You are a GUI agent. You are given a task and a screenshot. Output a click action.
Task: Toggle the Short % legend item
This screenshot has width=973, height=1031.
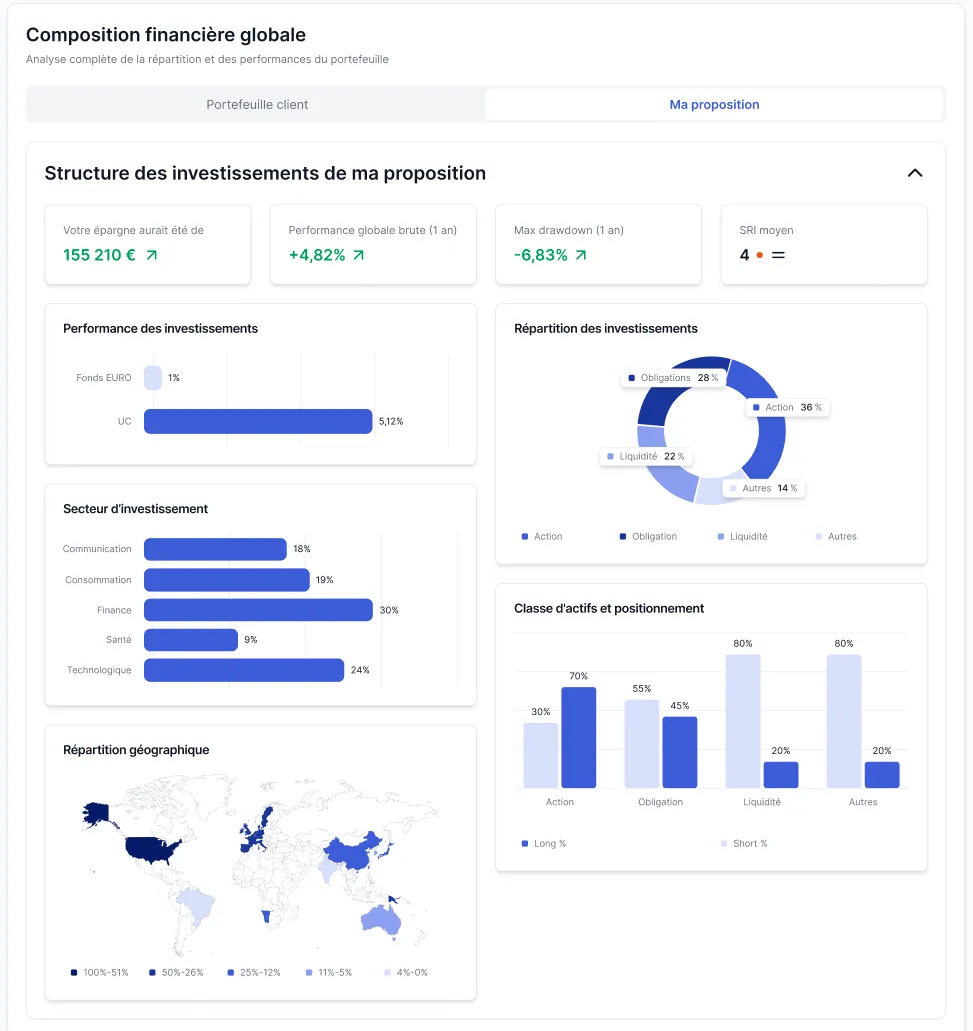(x=744, y=844)
